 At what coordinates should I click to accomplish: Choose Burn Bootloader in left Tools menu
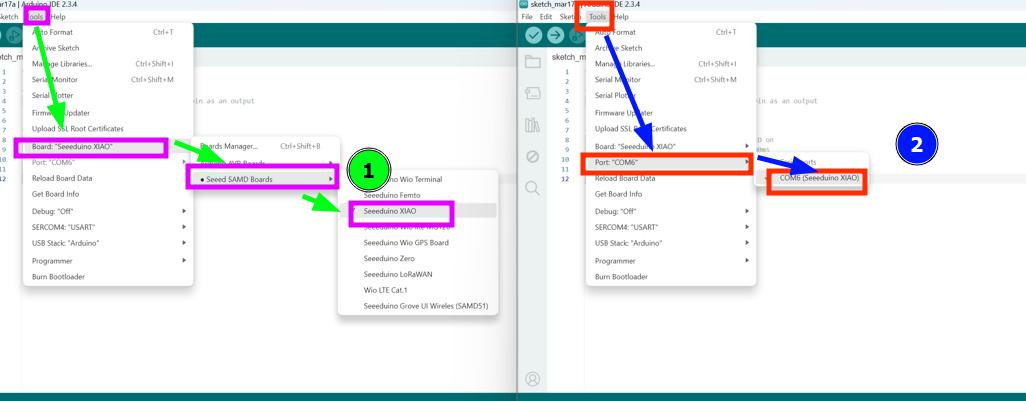108,277
